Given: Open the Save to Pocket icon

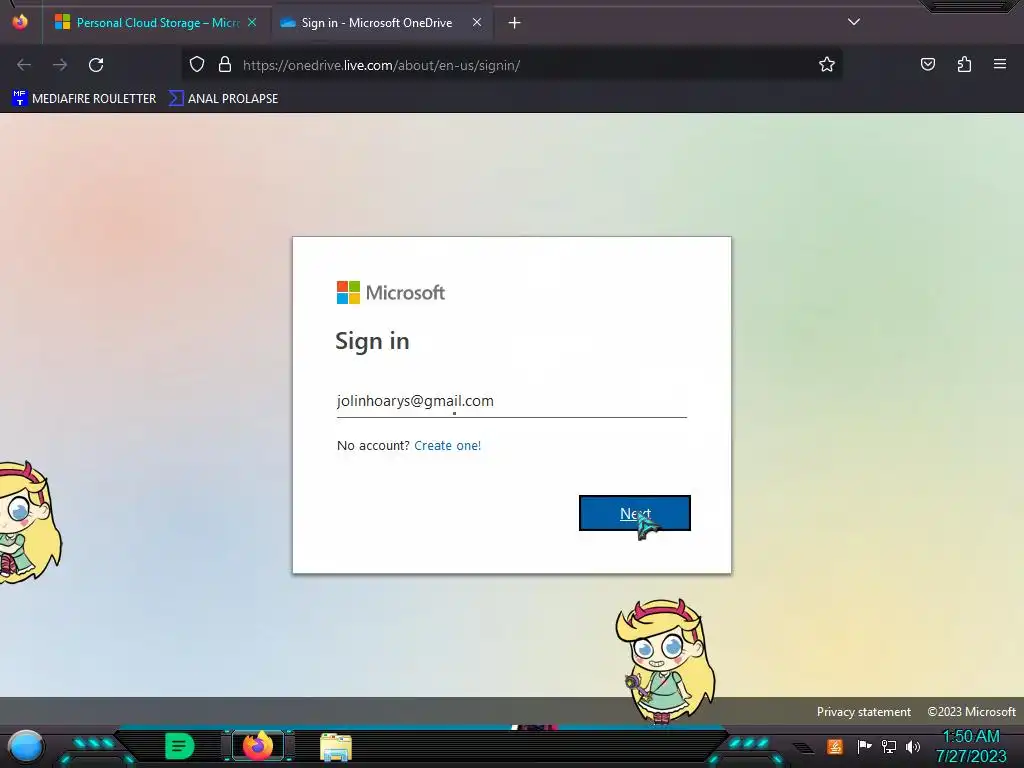Looking at the screenshot, I should pos(928,65).
